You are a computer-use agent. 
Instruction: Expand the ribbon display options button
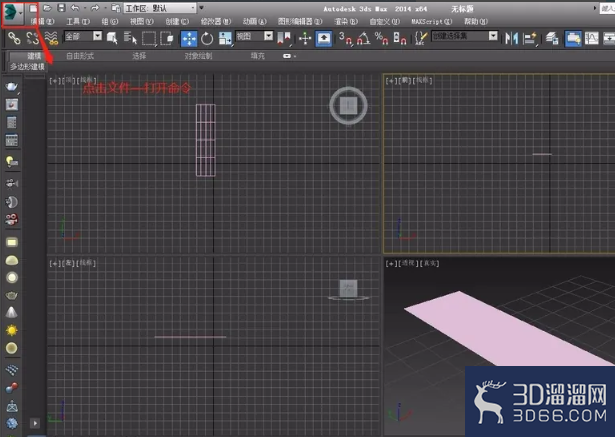point(288,56)
